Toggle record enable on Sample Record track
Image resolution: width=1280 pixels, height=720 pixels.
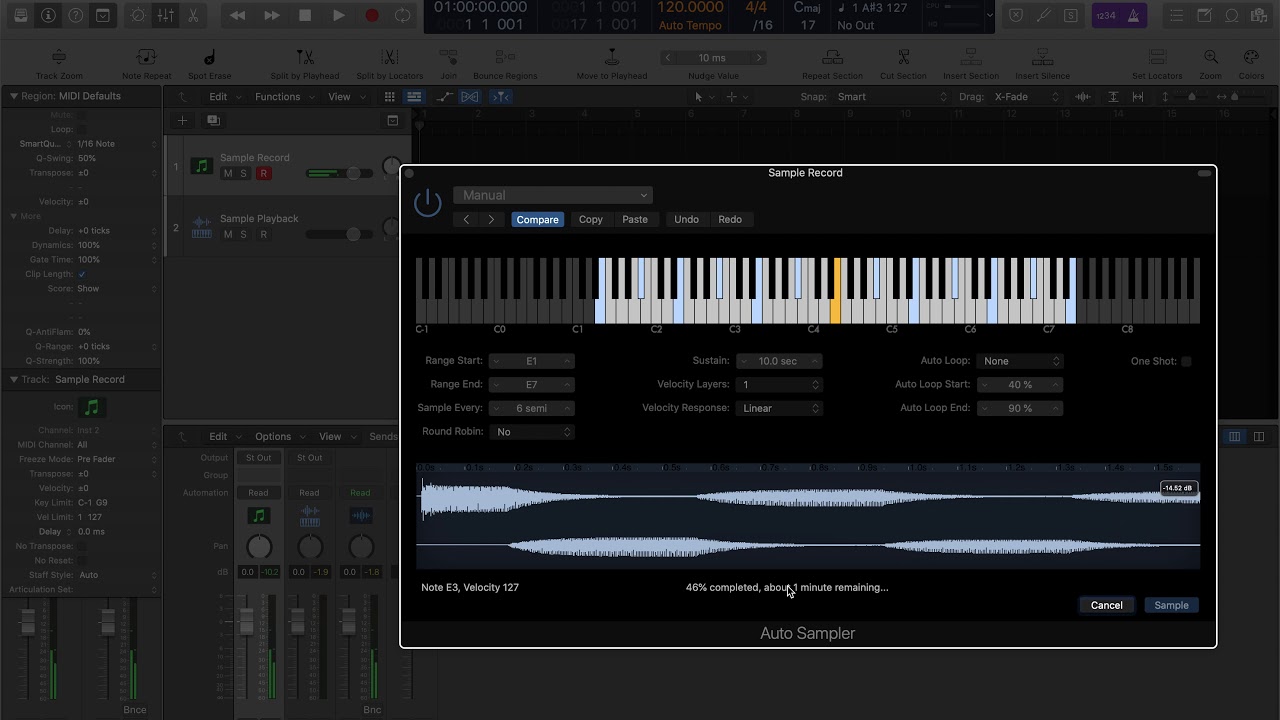pos(263,174)
